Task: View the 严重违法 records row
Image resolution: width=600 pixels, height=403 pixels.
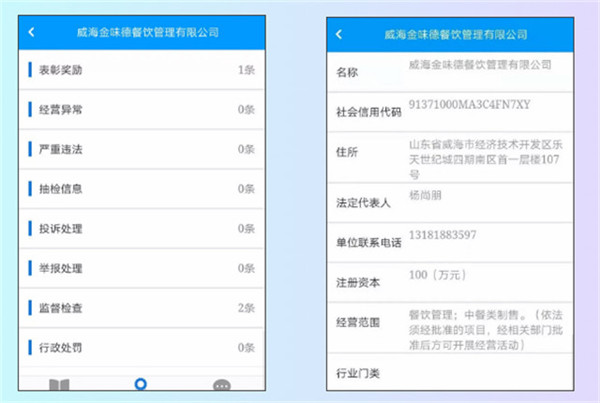Action: coord(146,149)
